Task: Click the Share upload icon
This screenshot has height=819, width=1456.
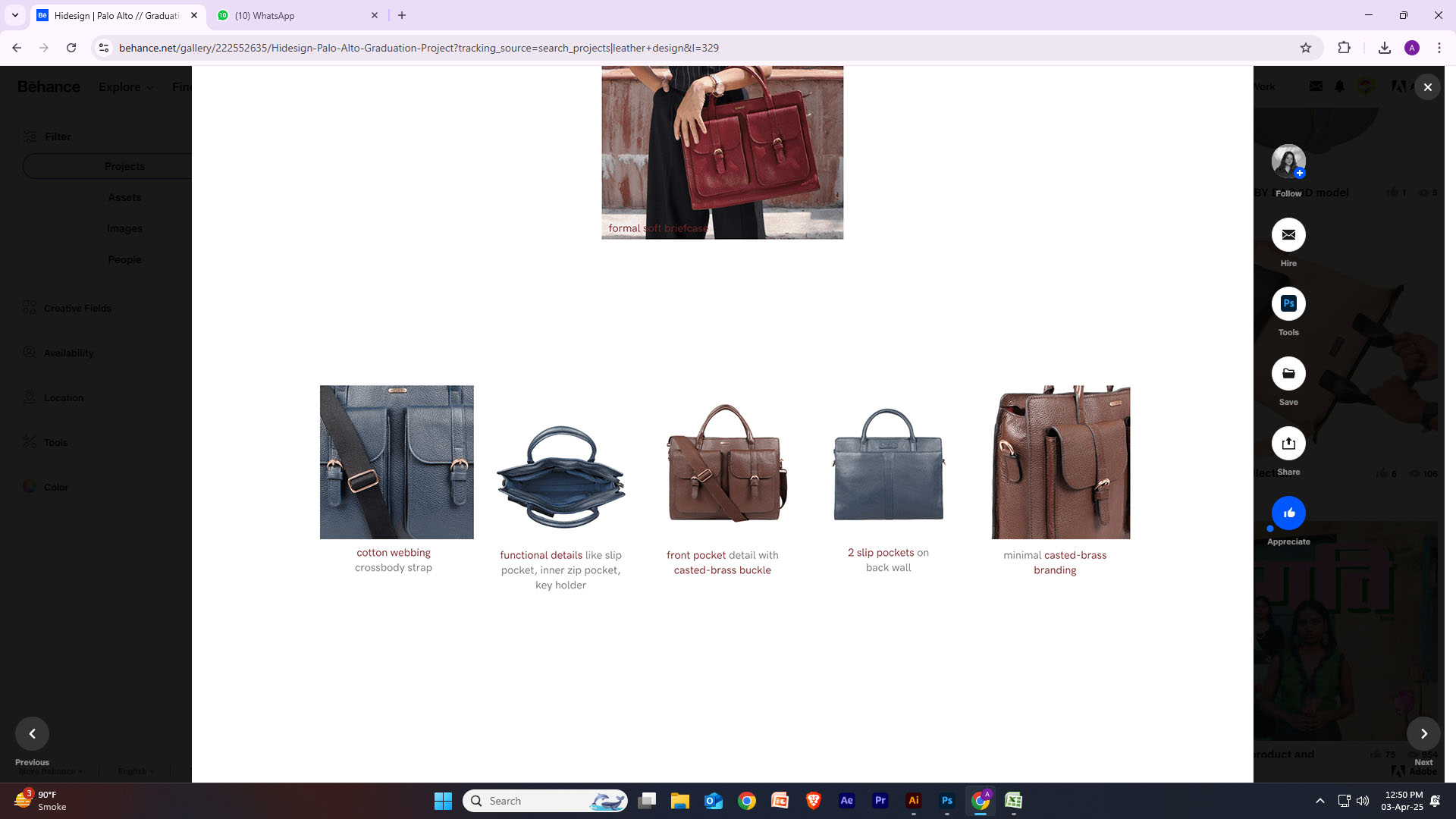Action: [1288, 444]
